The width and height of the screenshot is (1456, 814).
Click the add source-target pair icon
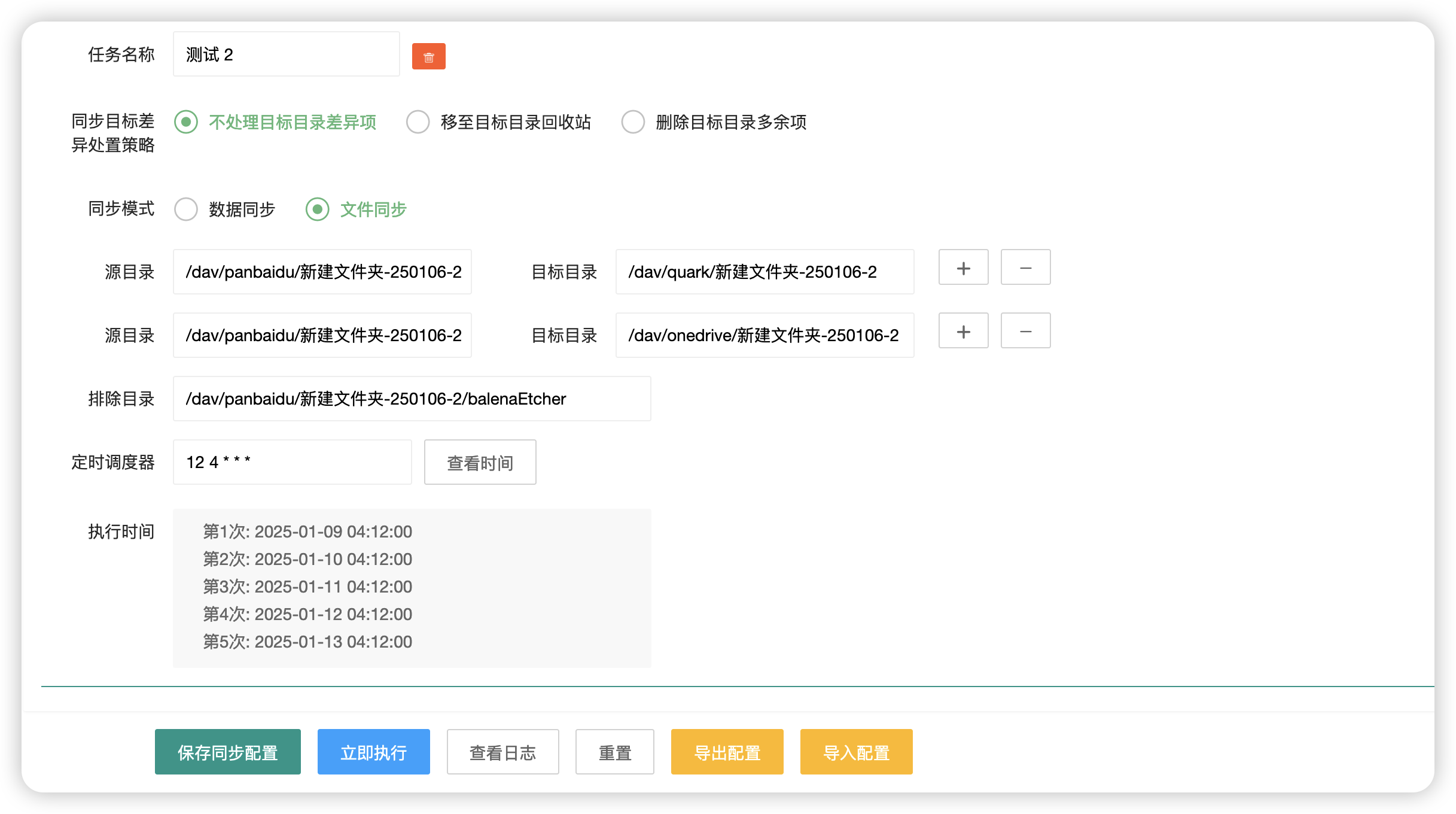(963, 270)
